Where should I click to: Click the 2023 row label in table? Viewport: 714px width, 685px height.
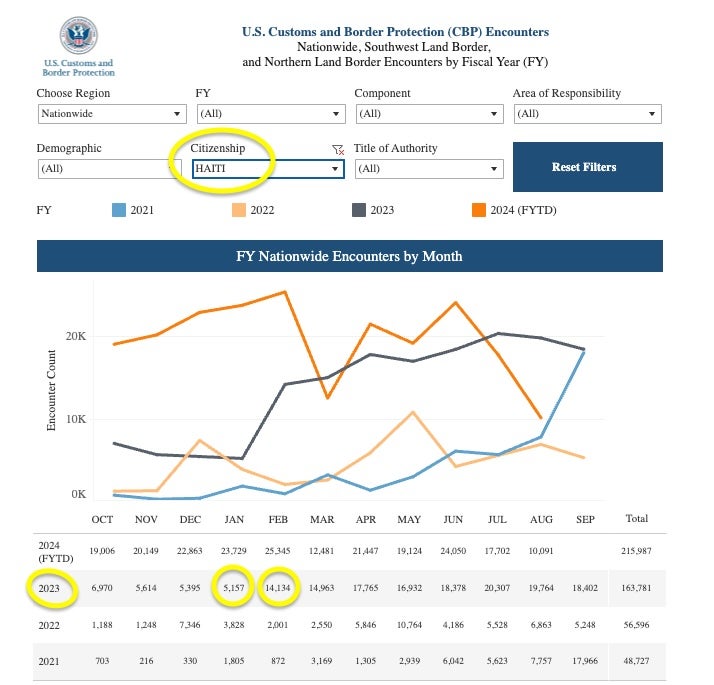point(50,590)
